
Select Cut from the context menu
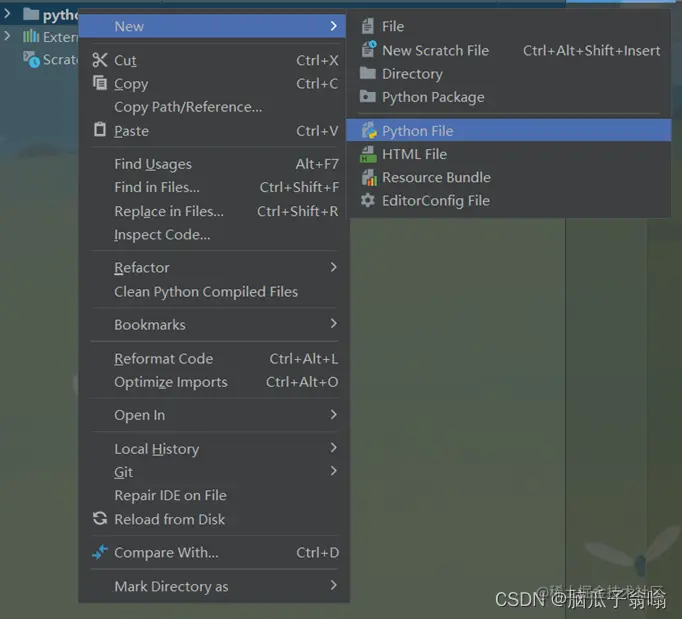(x=214, y=60)
